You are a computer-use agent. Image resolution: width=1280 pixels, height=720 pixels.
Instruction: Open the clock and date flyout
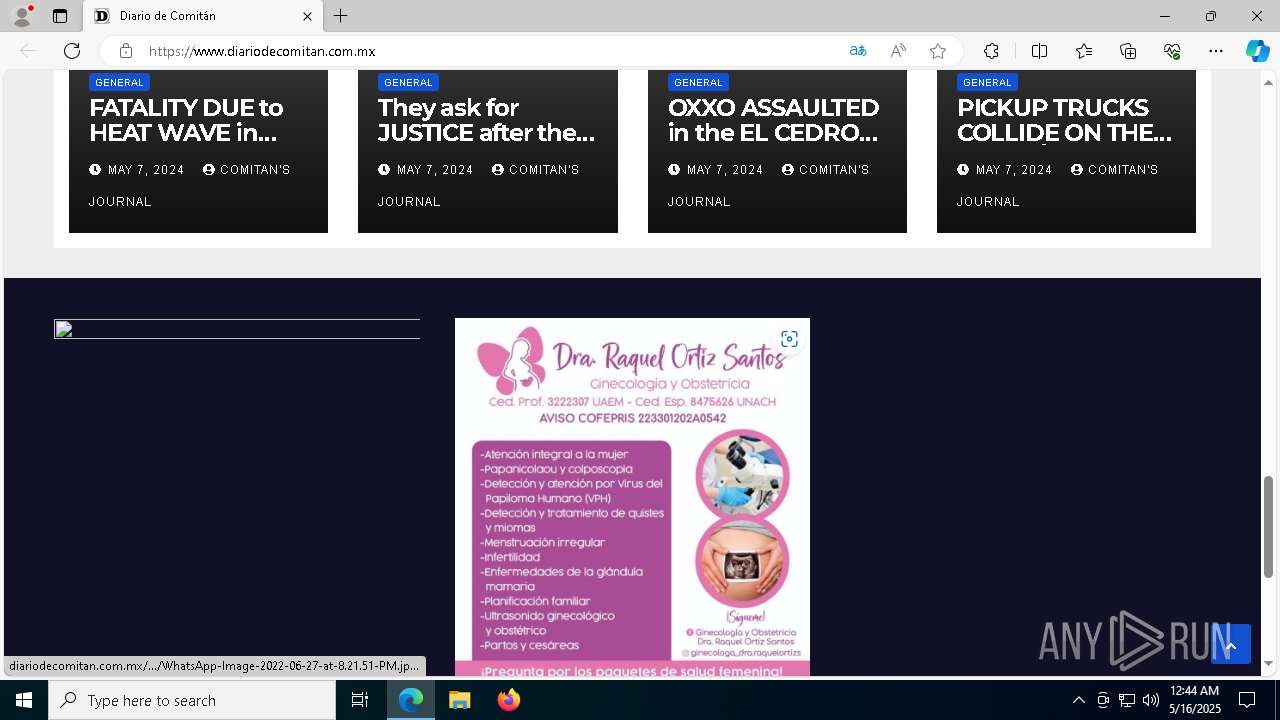[1194, 700]
